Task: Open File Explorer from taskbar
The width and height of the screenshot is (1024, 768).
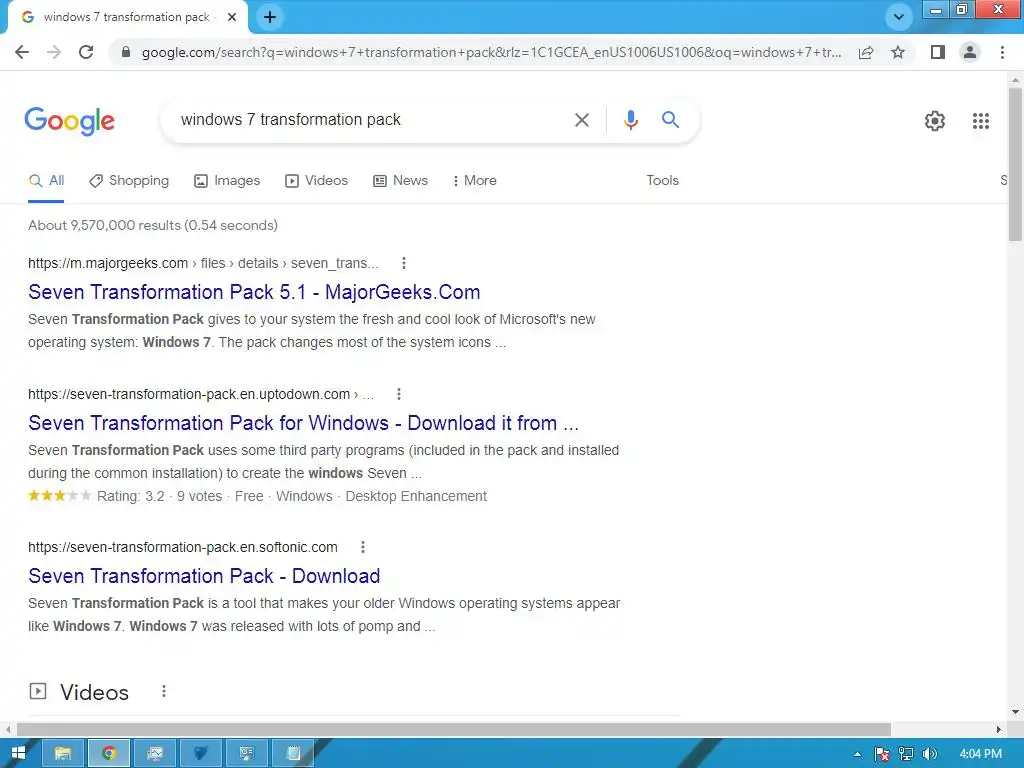Action: (x=63, y=754)
